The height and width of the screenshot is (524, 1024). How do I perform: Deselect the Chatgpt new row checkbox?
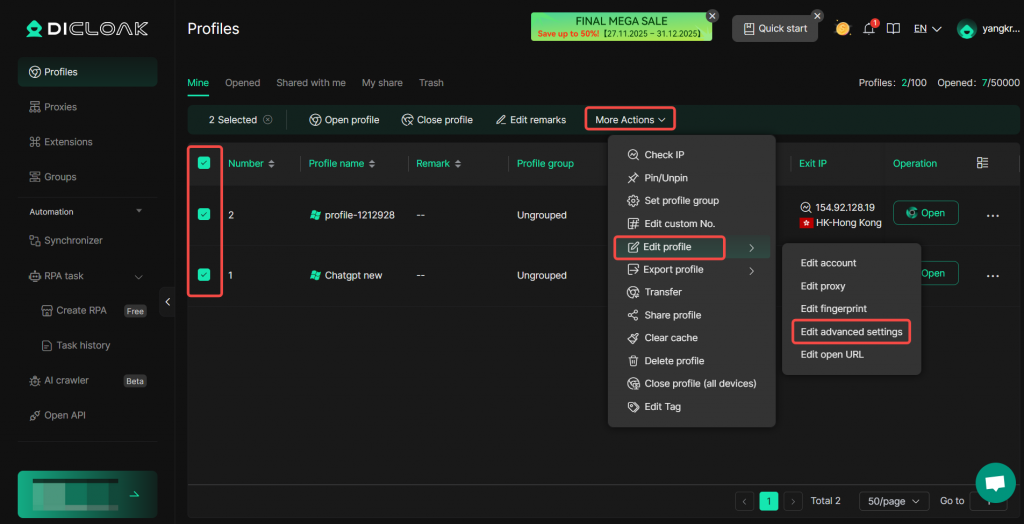[x=204, y=274]
